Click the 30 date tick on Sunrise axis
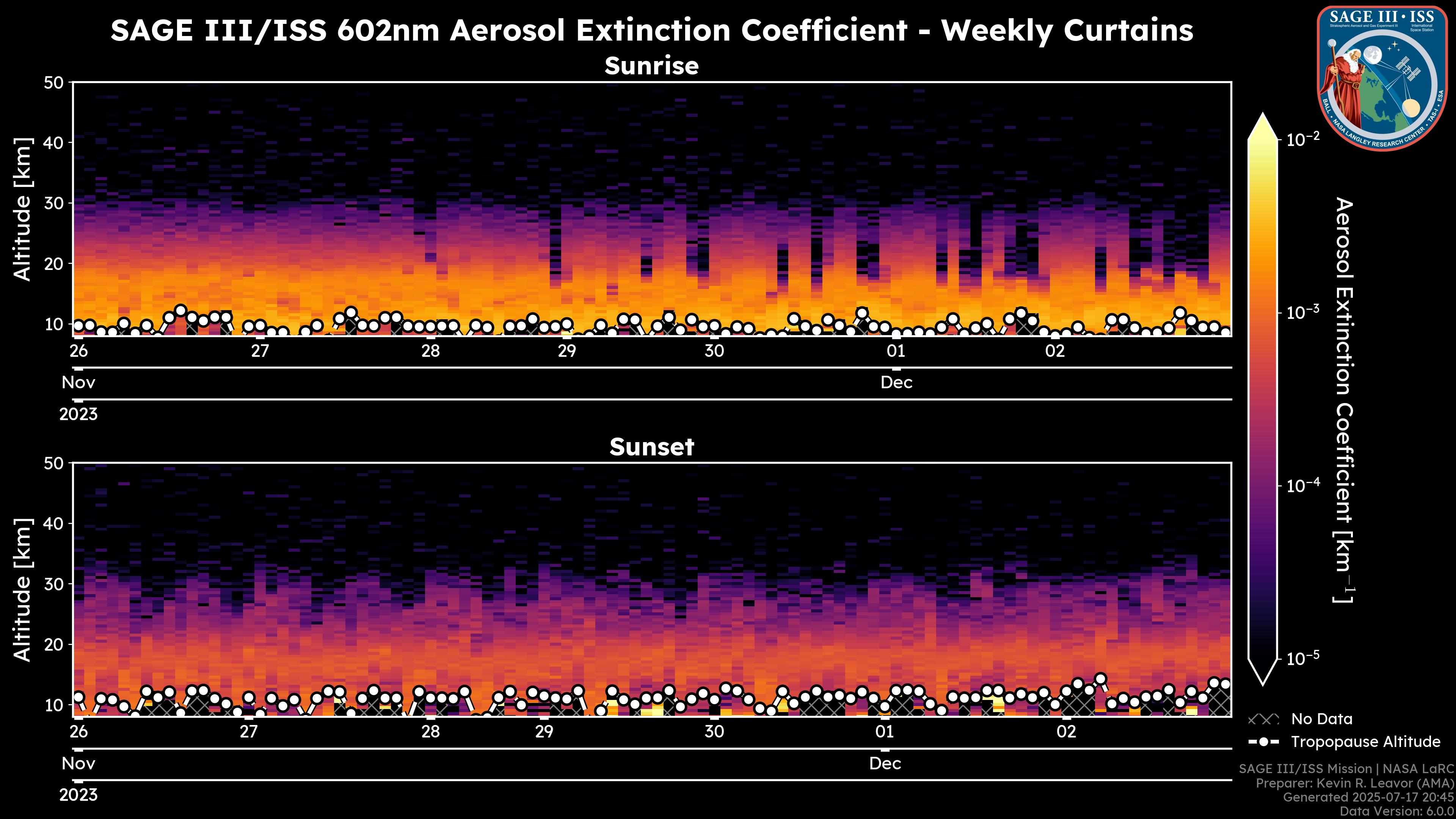Screen dimensions: 1456x819 click(714, 351)
